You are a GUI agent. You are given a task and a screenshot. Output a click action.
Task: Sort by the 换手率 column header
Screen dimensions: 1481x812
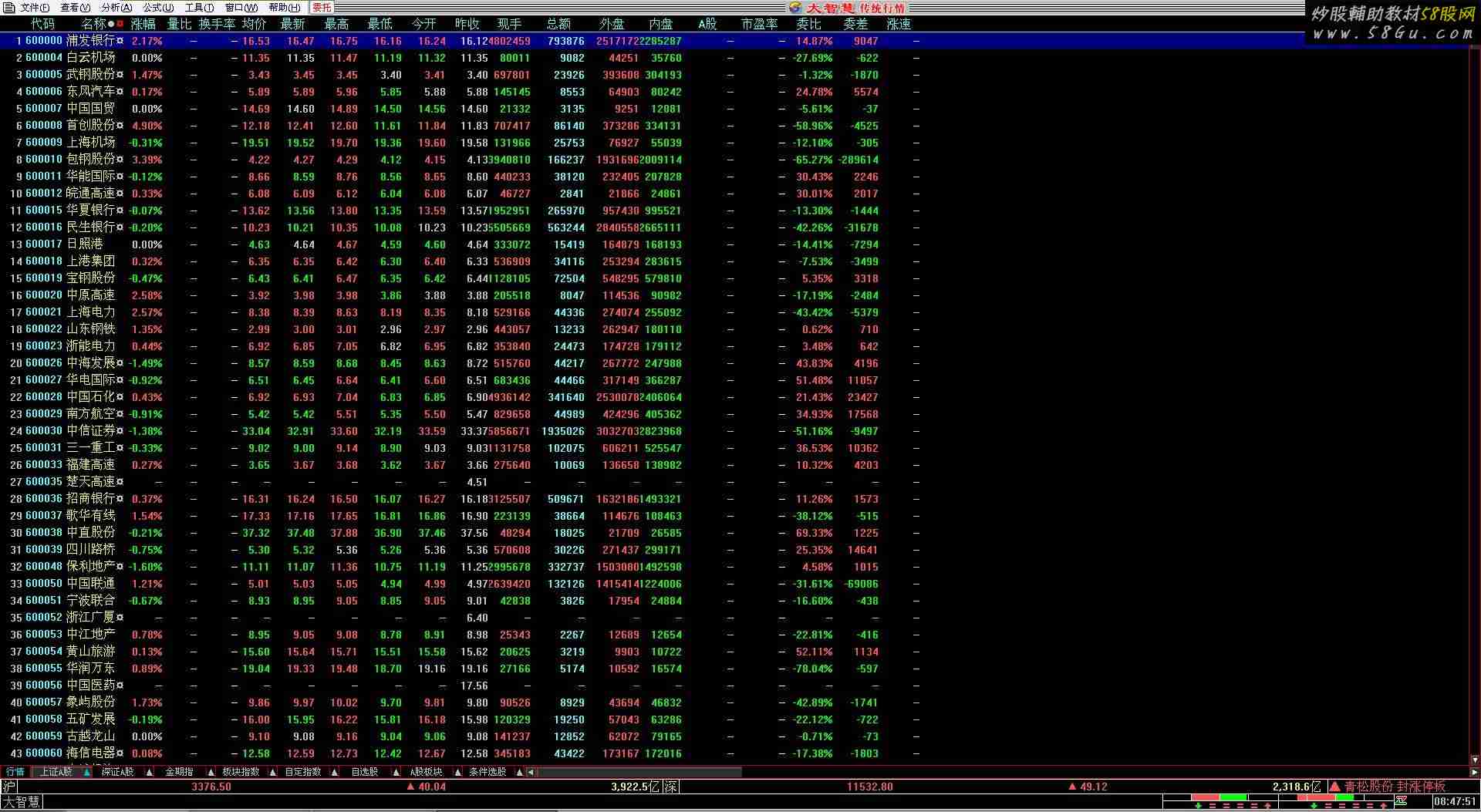(x=217, y=24)
